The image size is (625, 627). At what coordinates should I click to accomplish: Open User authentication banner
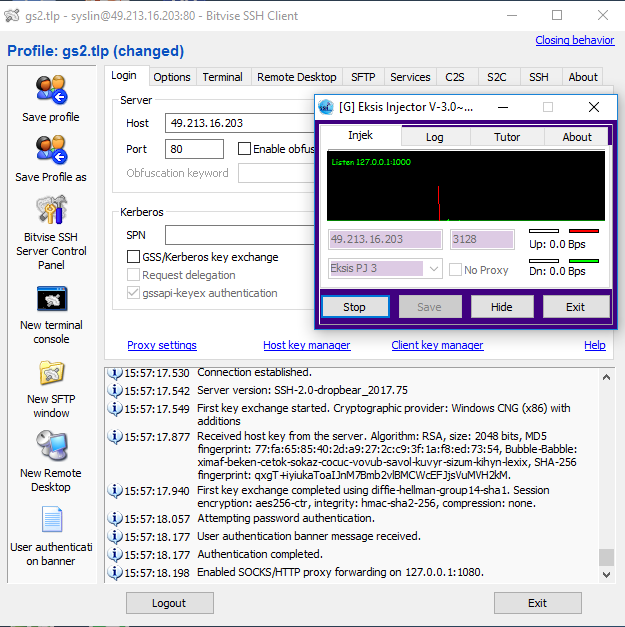[52, 519]
